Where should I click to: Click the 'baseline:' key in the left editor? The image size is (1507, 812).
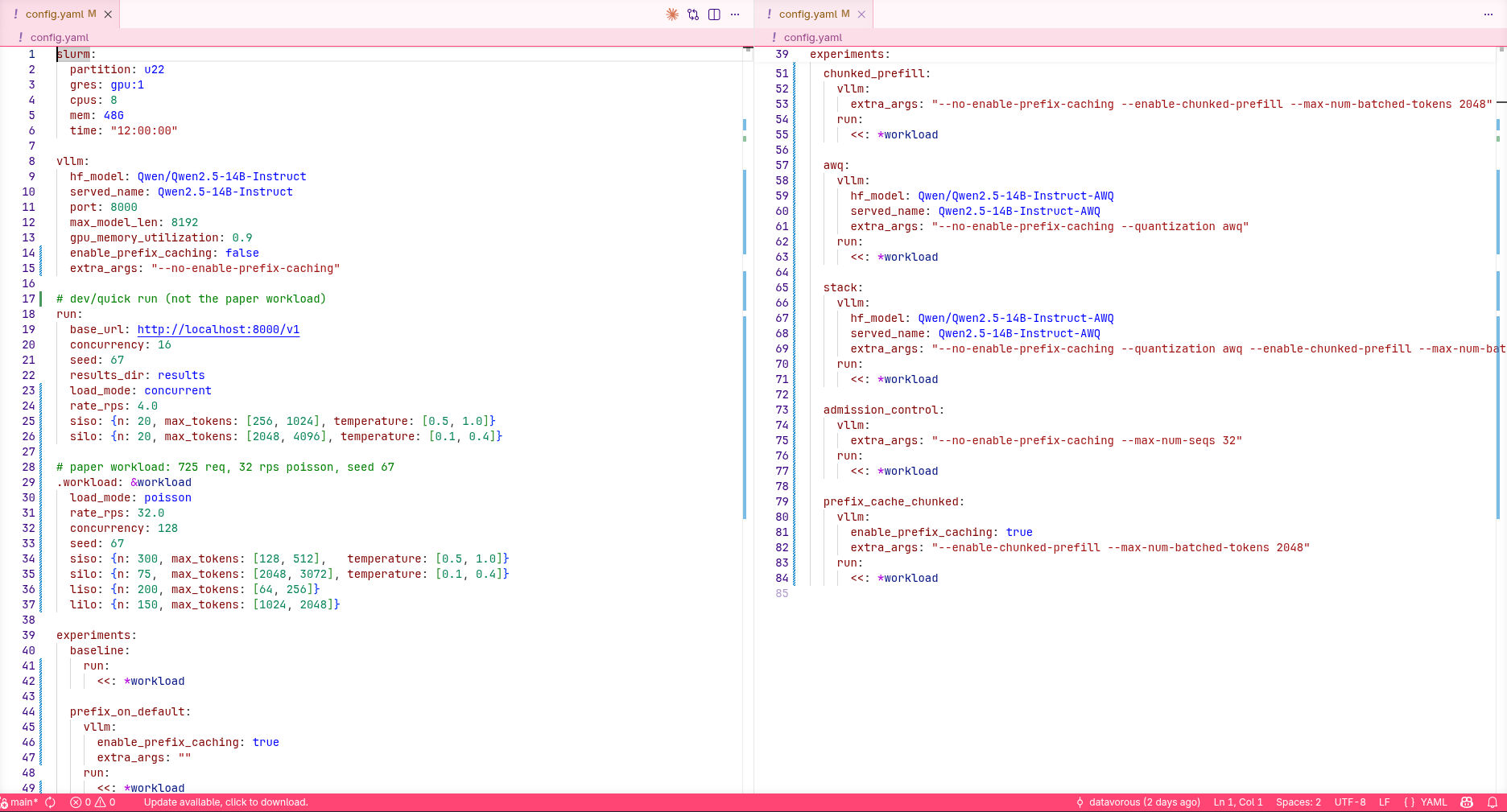pyautogui.click(x=100, y=650)
